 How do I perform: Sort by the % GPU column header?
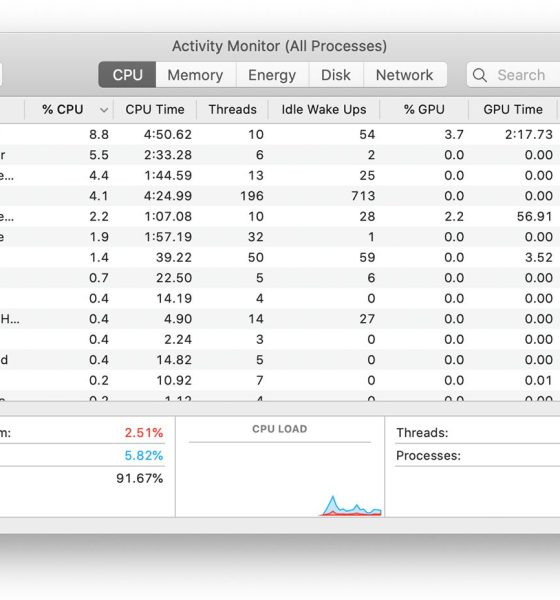(x=424, y=110)
